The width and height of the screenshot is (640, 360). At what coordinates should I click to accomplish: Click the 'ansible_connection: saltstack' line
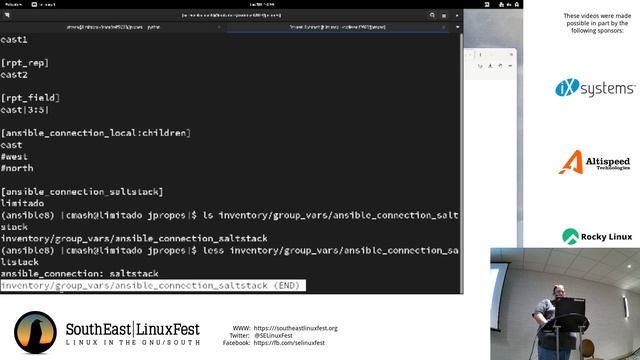(80, 273)
